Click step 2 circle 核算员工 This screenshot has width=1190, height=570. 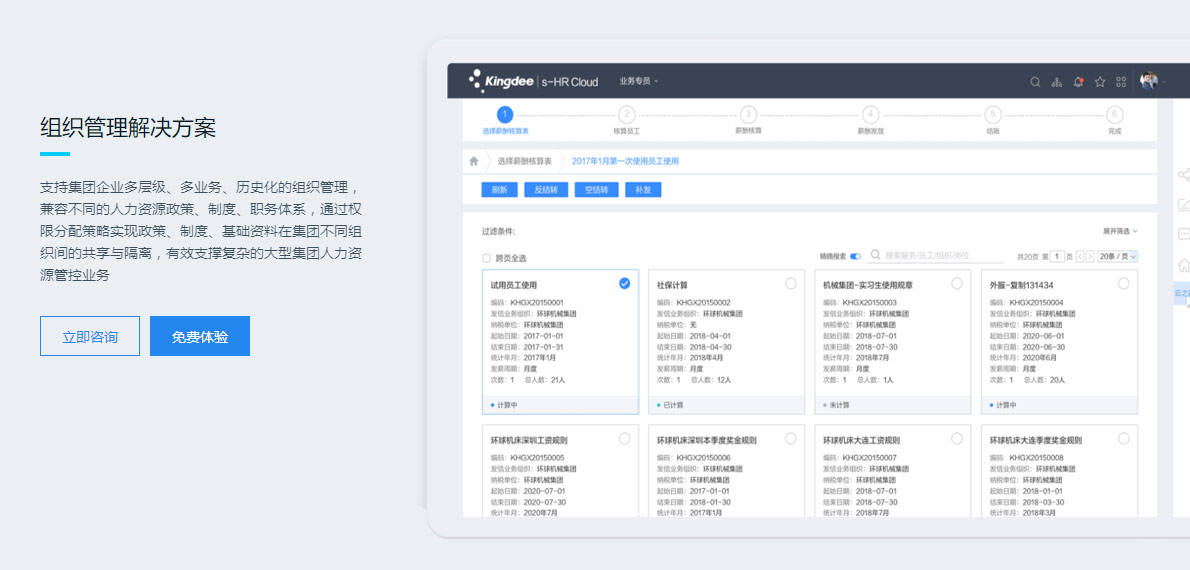(x=626, y=115)
